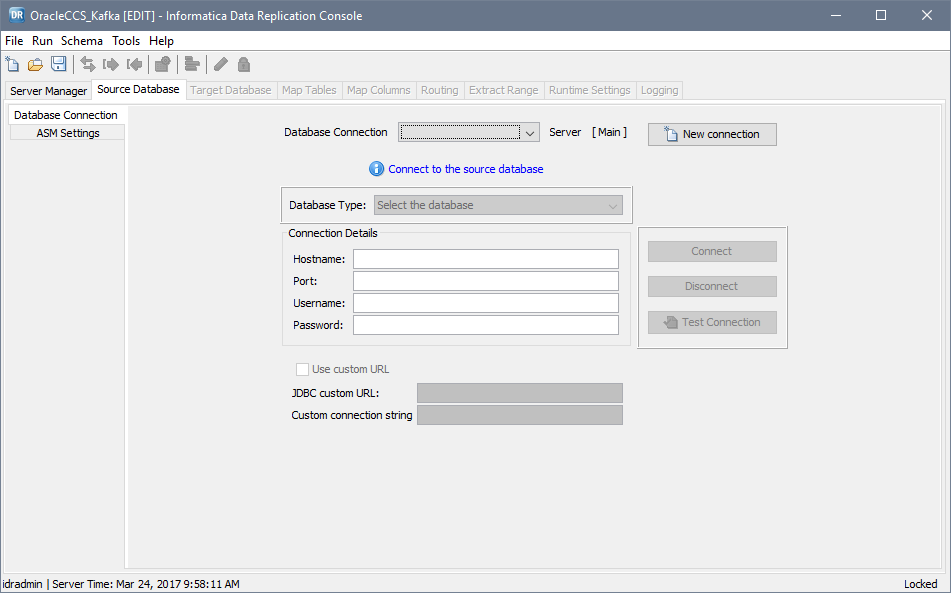Click the Test Connection button
Screen dimensions: 951x593
tap(712, 322)
